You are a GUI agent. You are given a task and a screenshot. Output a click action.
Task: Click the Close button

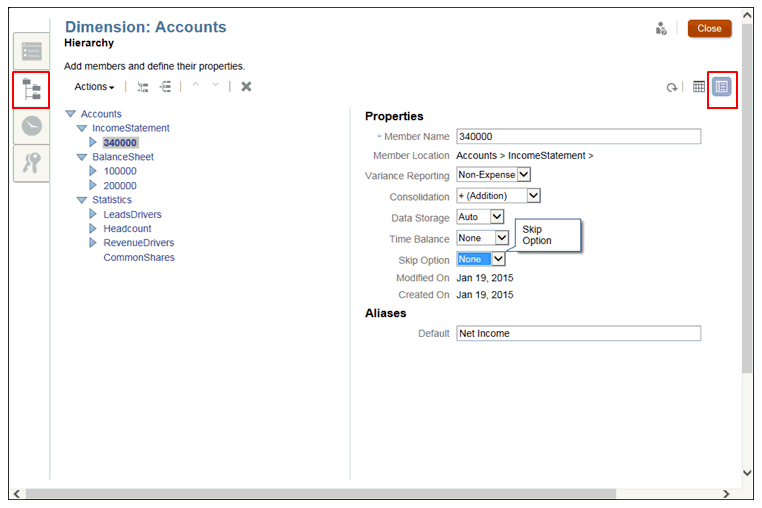coord(709,29)
